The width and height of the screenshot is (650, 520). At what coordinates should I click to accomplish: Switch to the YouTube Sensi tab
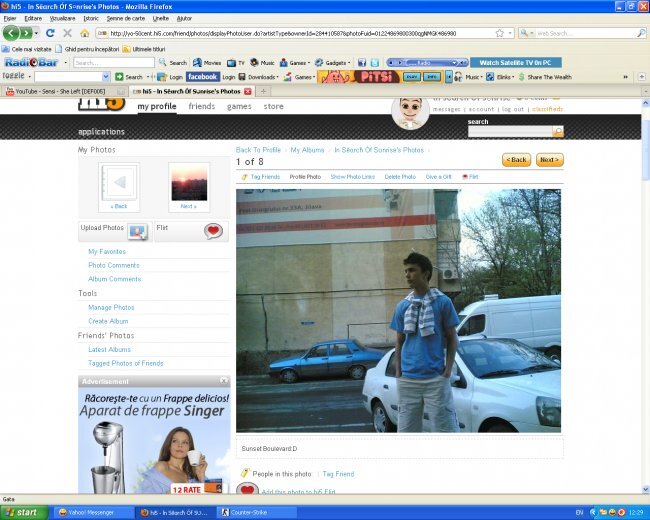click(x=63, y=91)
